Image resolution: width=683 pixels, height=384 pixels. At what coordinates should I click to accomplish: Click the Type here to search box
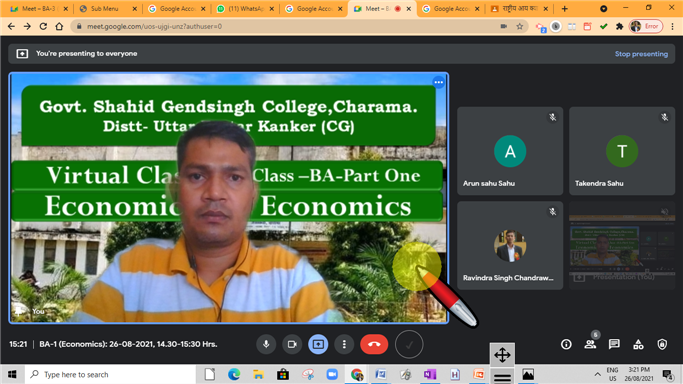[x=111, y=374]
